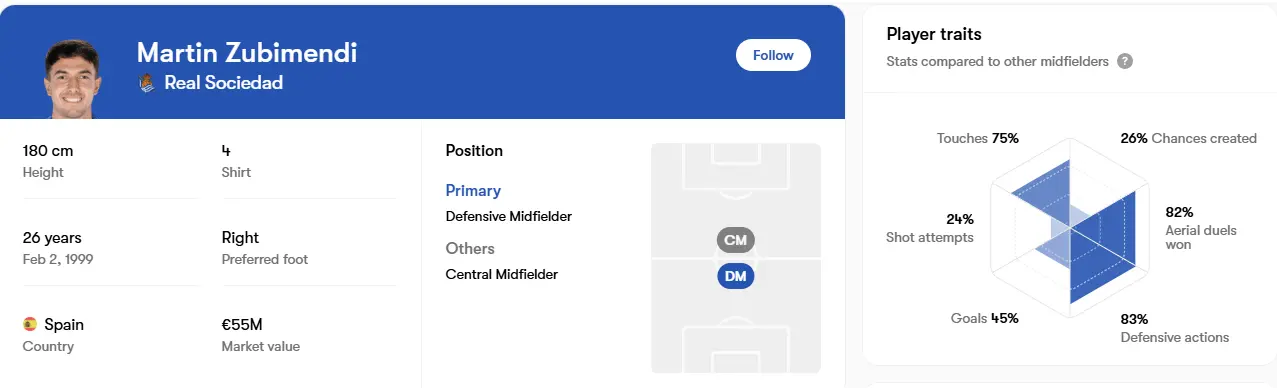Click the Central Midfielder position text
The width and height of the screenshot is (1277, 388).
502,274
